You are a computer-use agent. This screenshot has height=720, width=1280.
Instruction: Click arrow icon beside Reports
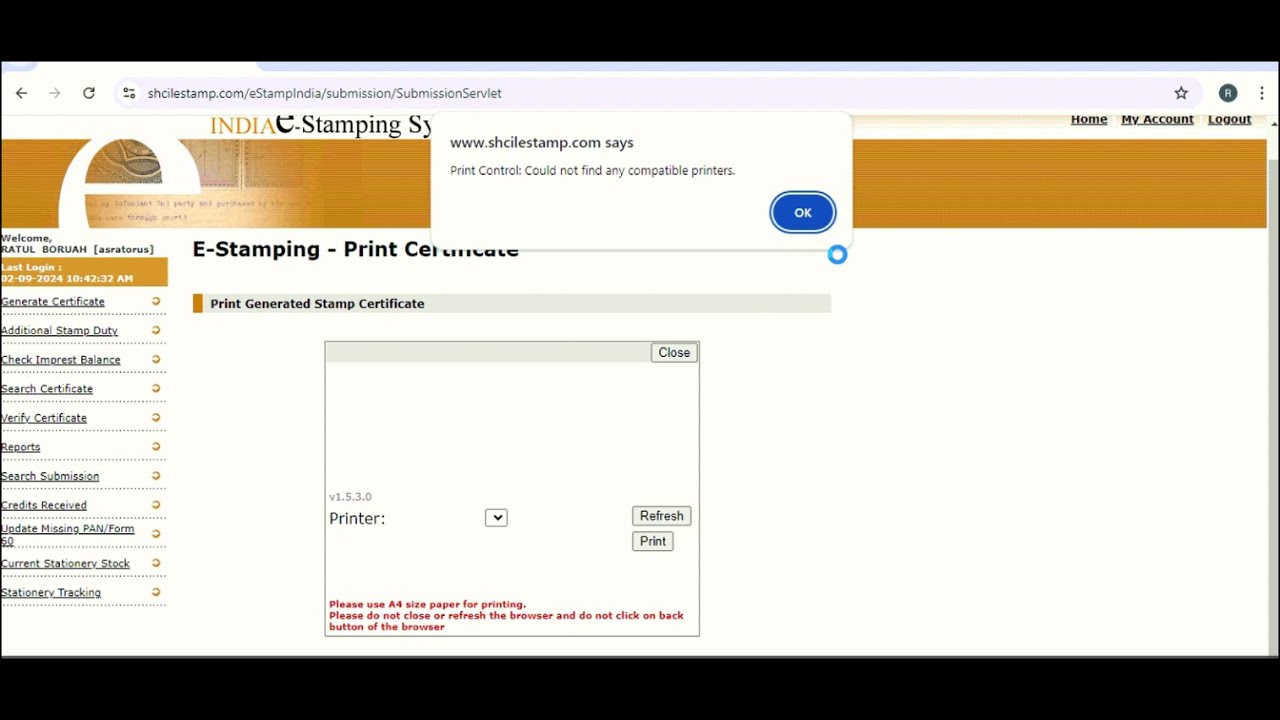pyautogui.click(x=156, y=446)
